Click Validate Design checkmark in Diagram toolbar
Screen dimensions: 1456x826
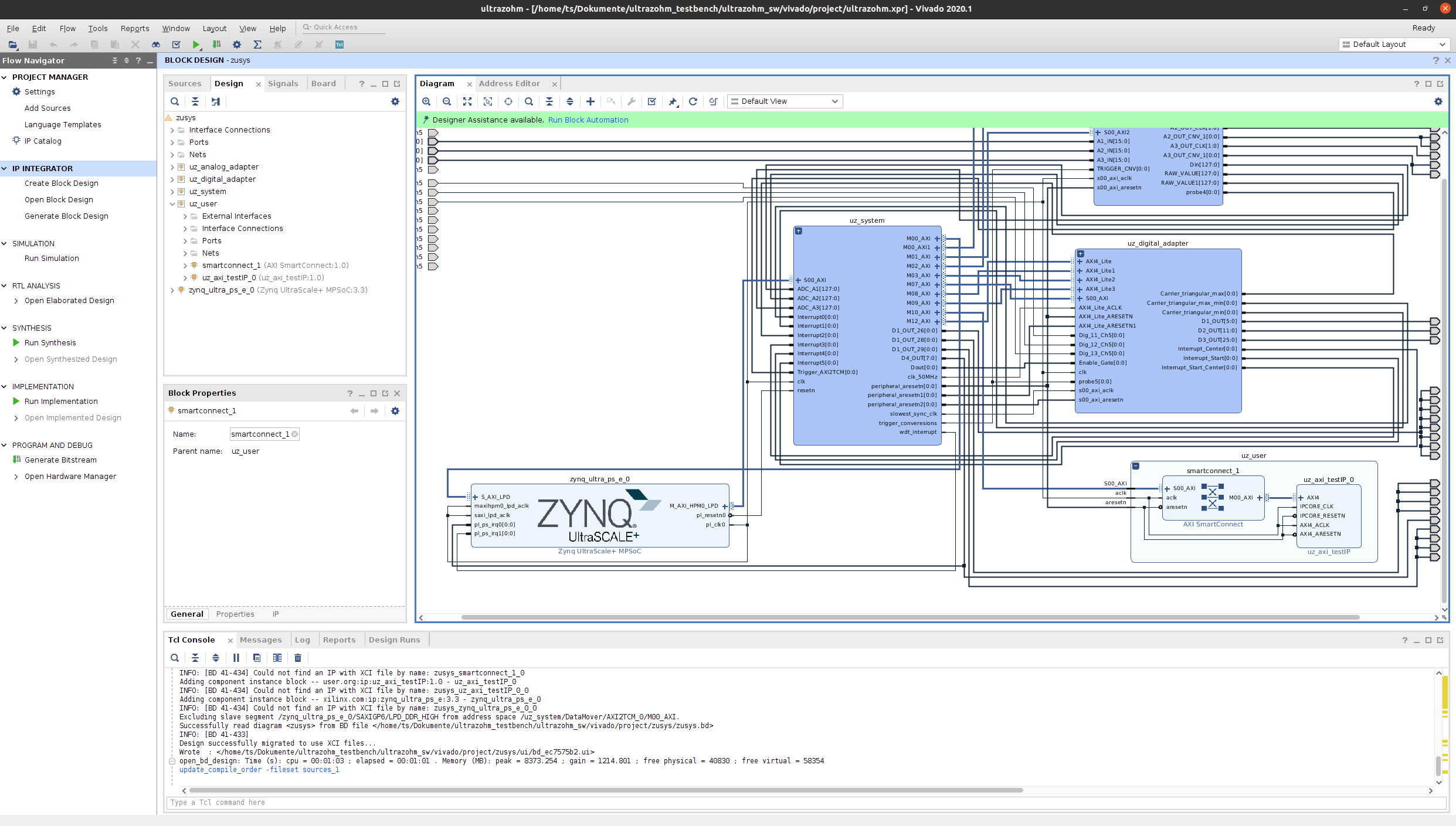[651, 101]
